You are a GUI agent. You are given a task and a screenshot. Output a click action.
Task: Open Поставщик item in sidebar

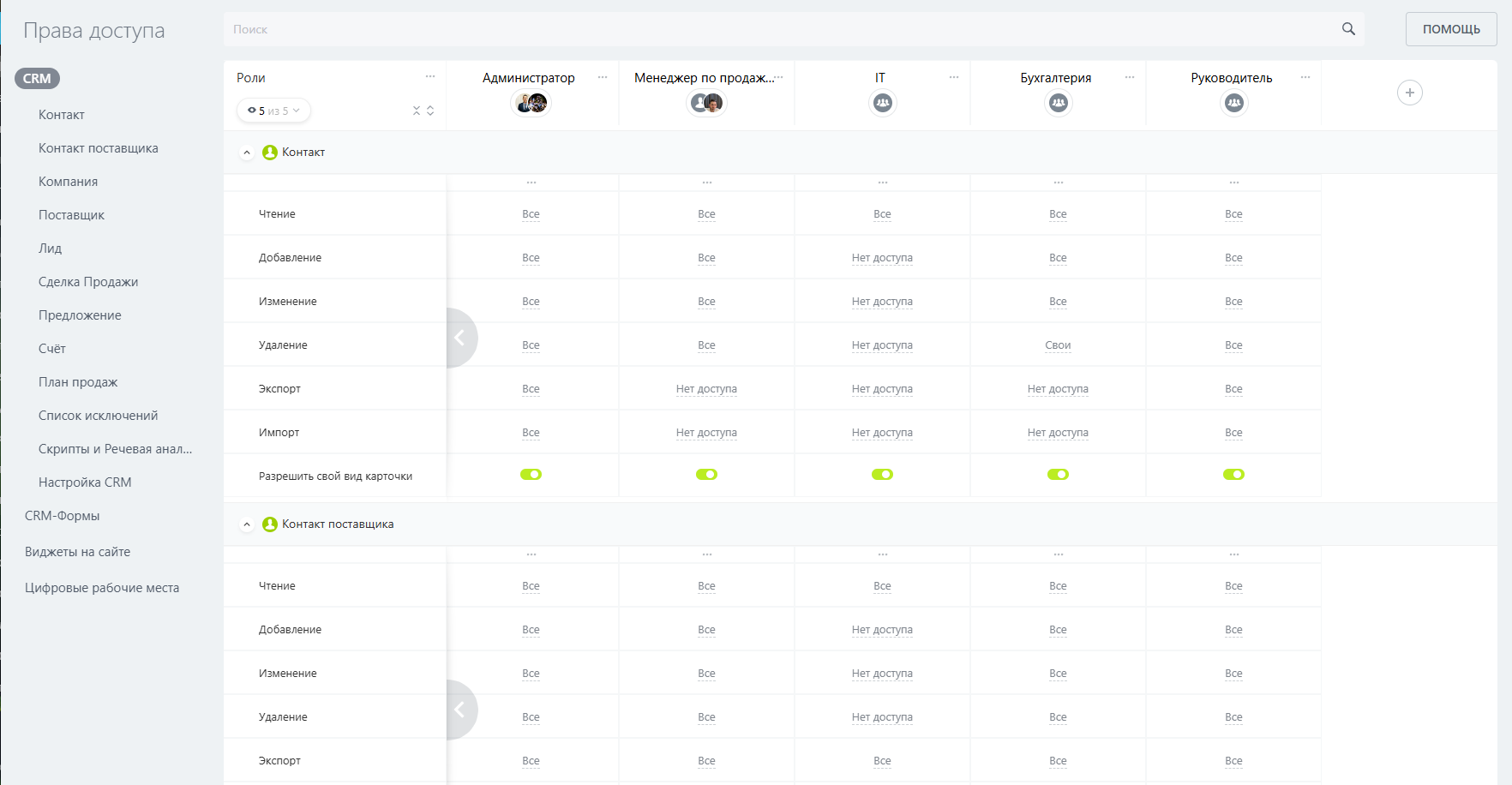pos(71,215)
